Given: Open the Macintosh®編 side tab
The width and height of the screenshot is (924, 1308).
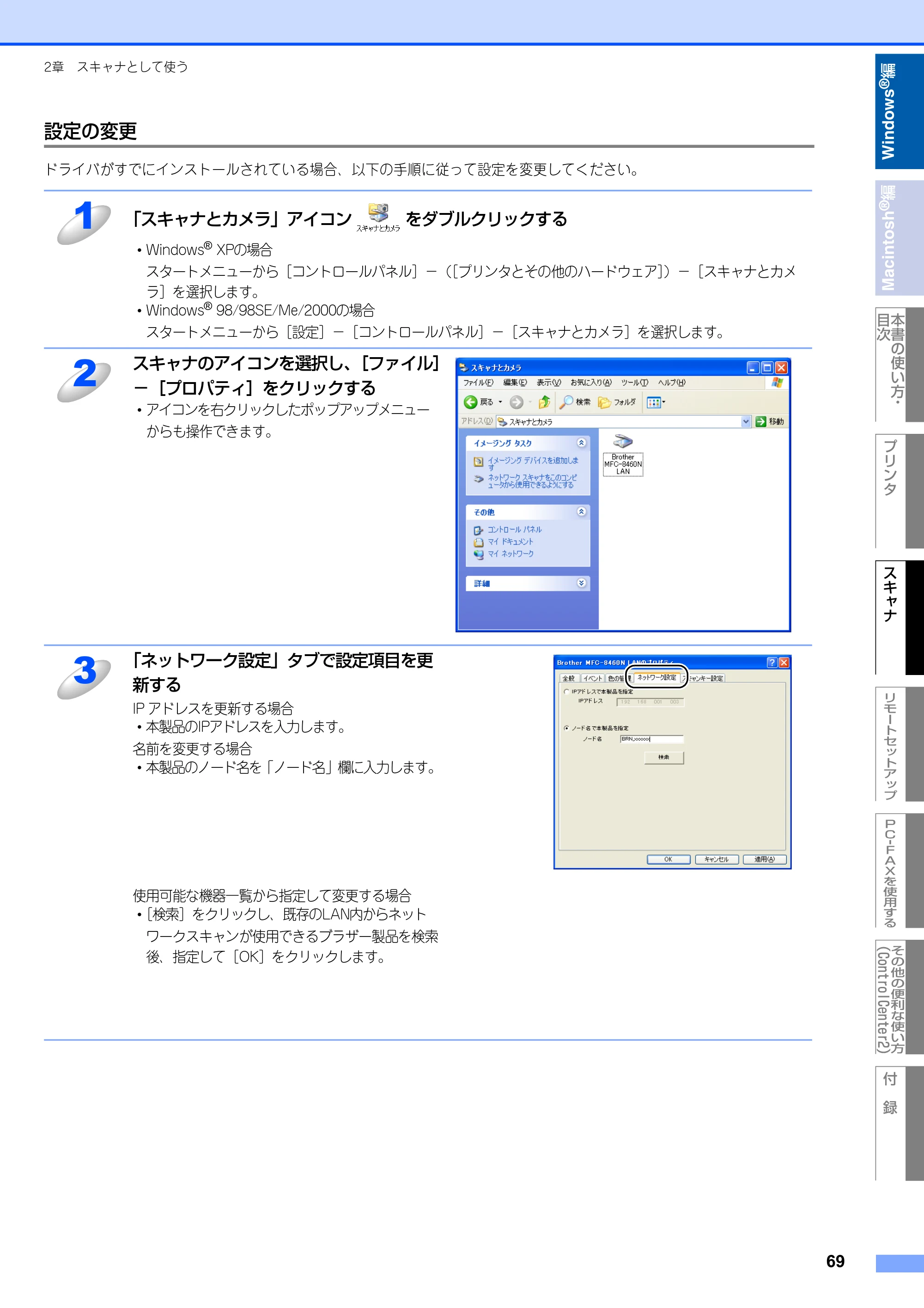Looking at the screenshot, I should [x=899, y=237].
